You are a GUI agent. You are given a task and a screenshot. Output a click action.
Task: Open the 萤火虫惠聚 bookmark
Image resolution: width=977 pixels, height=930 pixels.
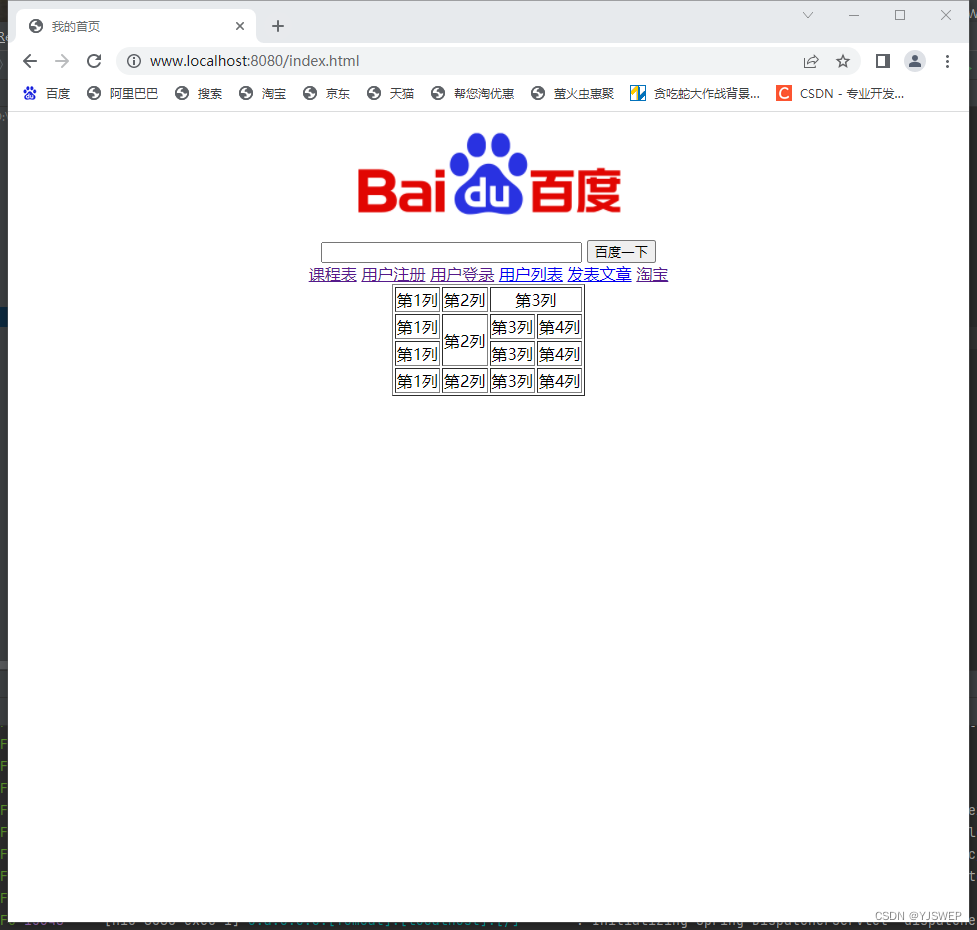click(x=573, y=93)
